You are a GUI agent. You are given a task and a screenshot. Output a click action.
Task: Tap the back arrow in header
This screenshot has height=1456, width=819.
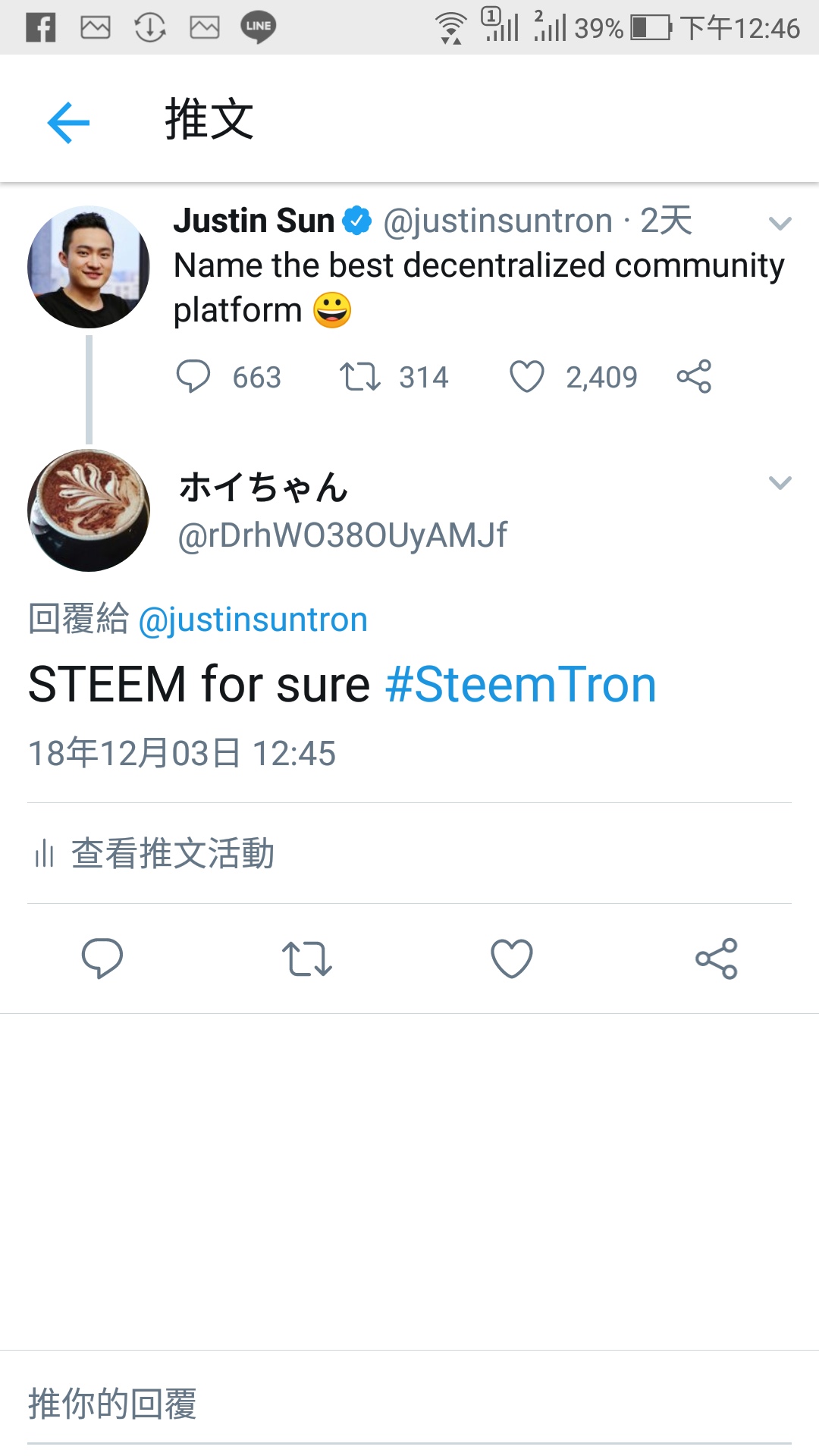pyautogui.click(x=68, y=122)
